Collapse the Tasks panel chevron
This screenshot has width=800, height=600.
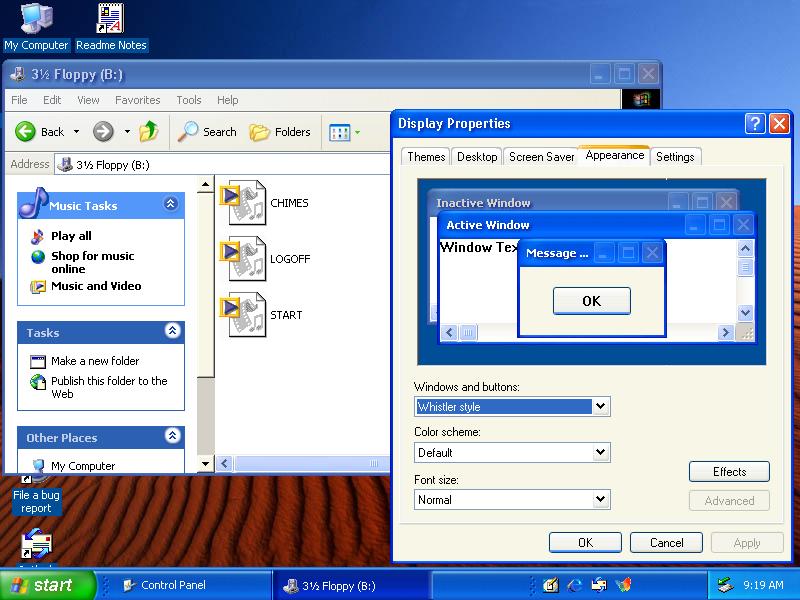[x=172, y=331]
